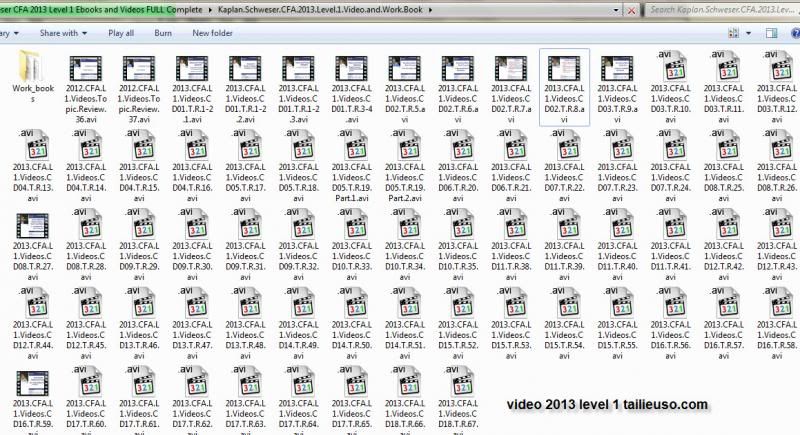Select CD15.T.R.55.avi file icon
This screenshot has height=435, width=800.
[x=618, y=303]
